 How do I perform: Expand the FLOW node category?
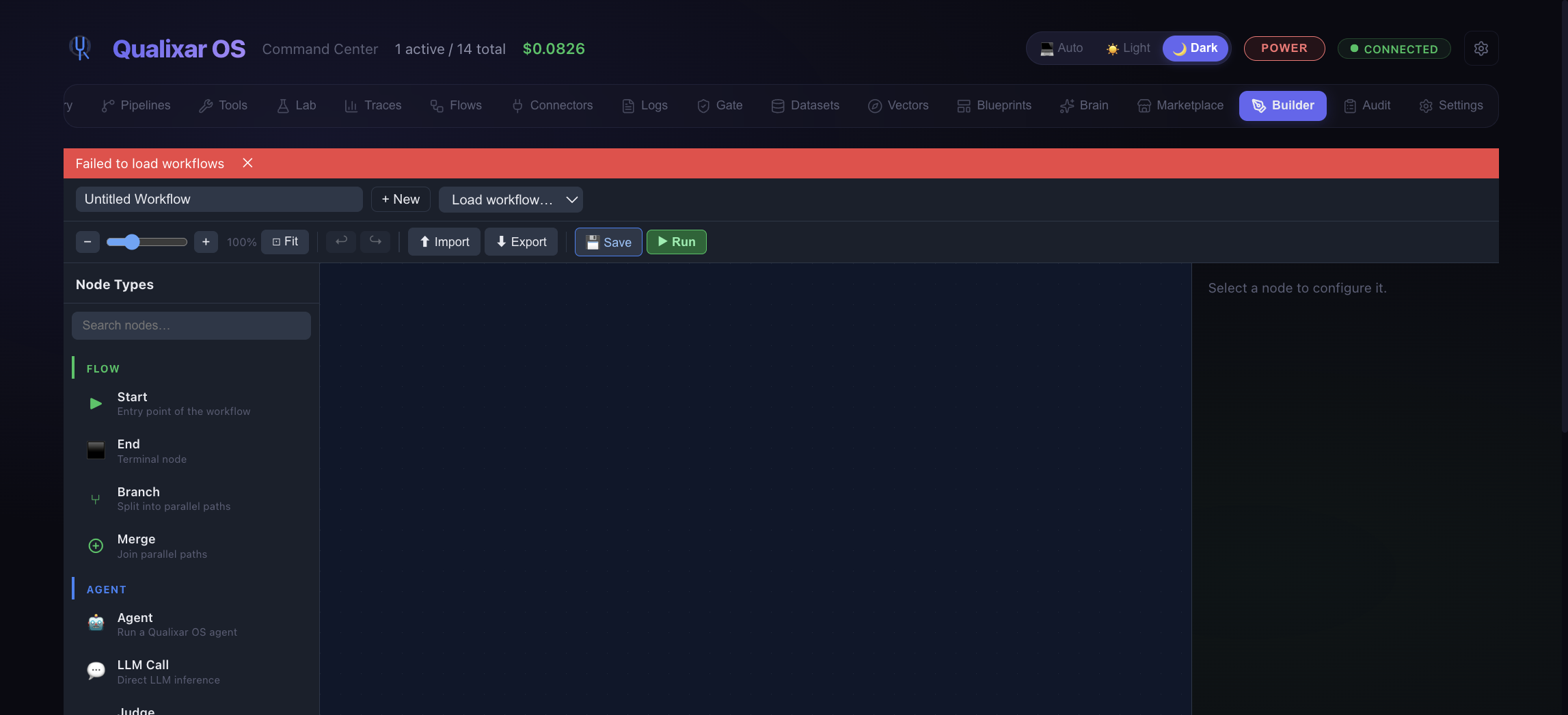(x=103, y=368)
